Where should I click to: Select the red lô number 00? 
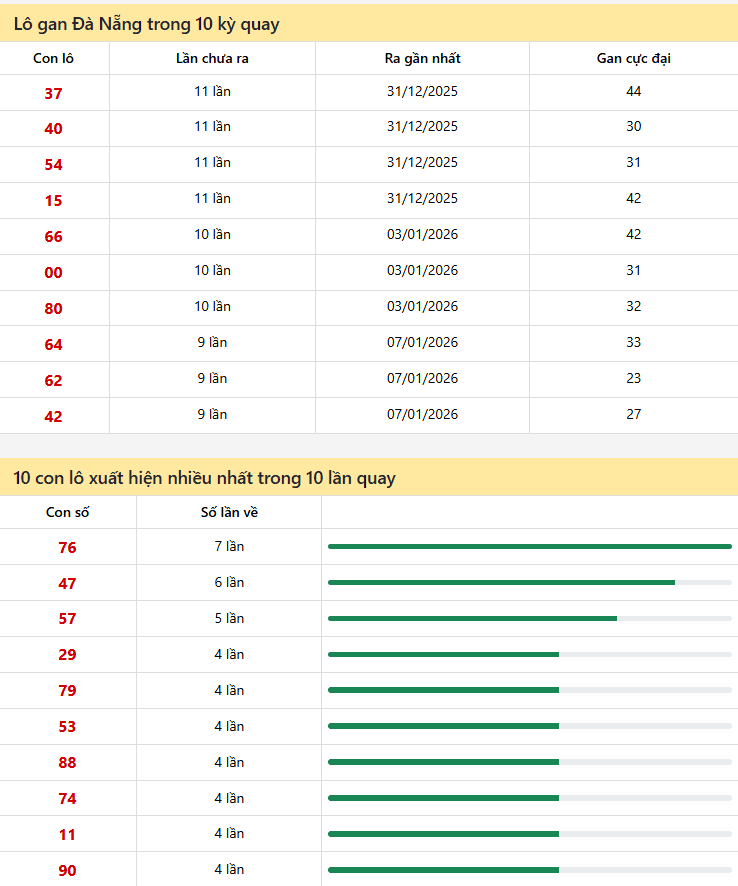(53, 273)
